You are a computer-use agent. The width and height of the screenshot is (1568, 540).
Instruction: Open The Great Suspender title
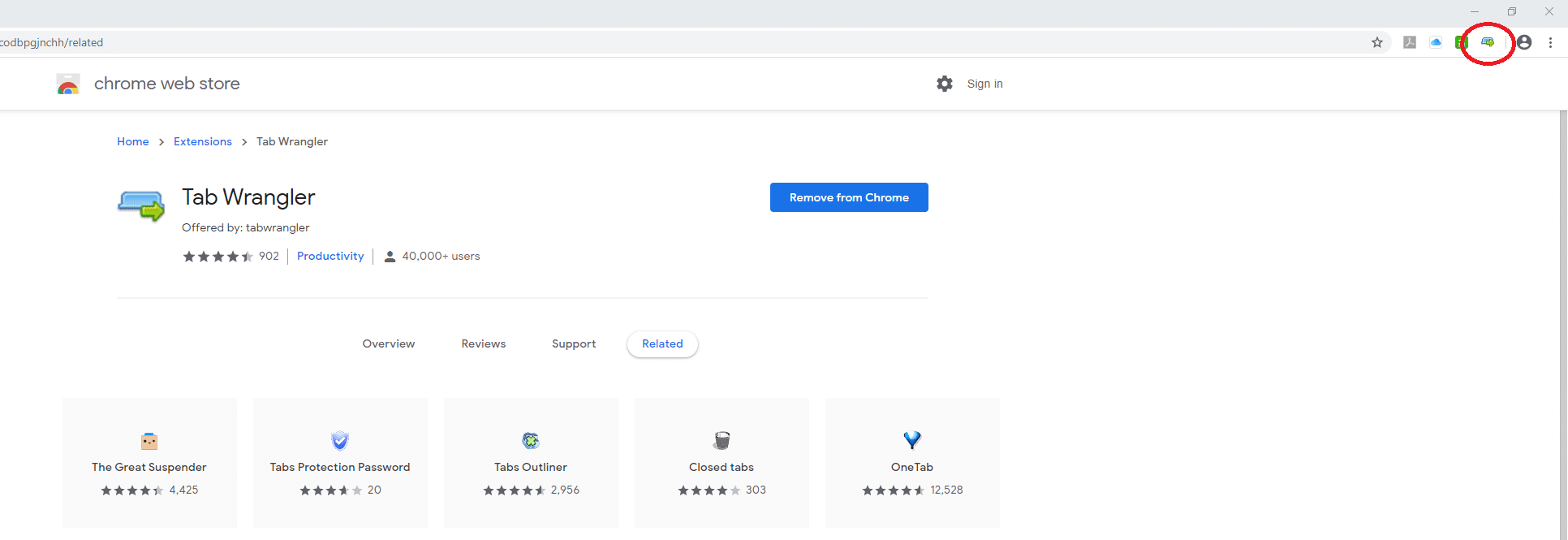tap(149, 467)
